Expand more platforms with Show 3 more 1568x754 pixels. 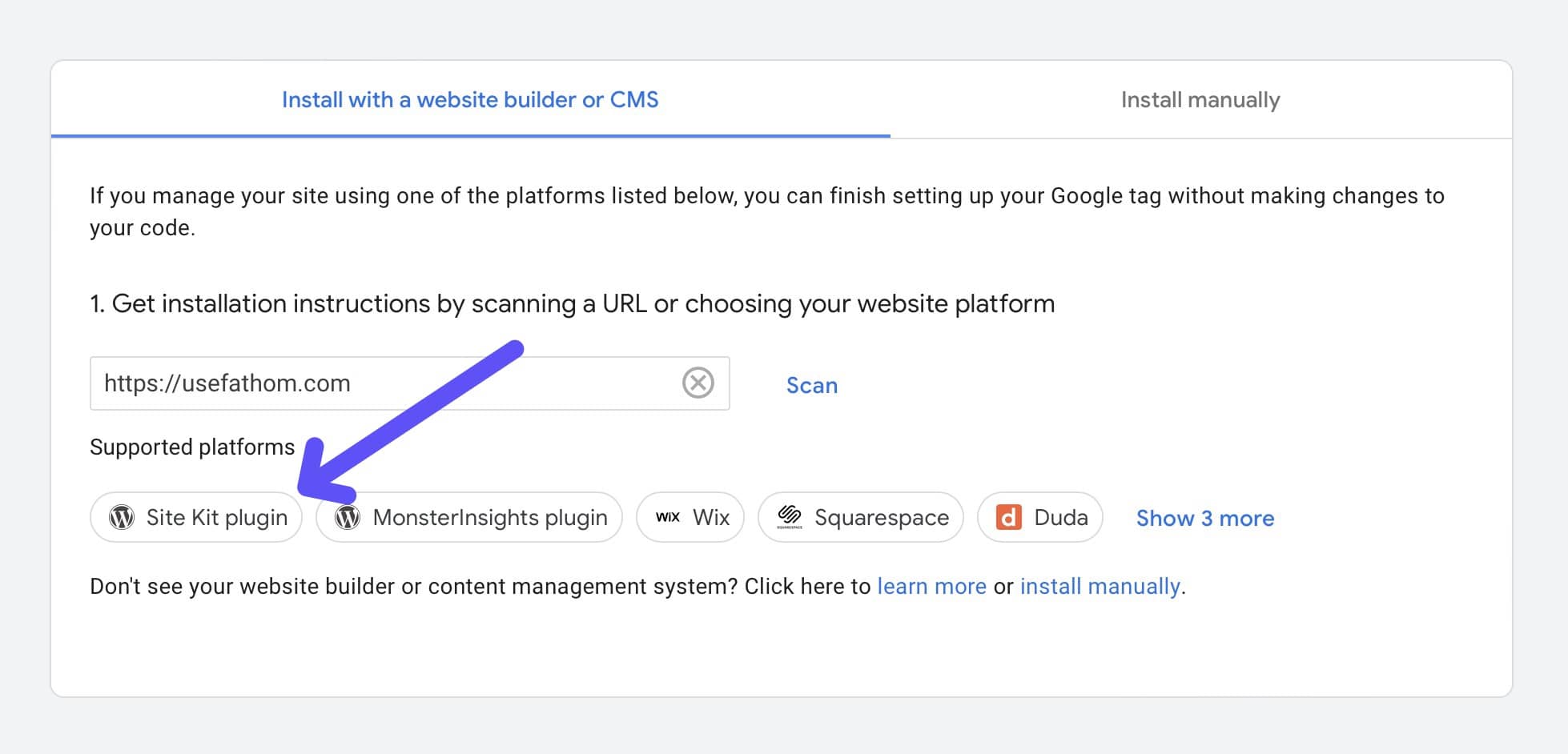point(1204,518)
